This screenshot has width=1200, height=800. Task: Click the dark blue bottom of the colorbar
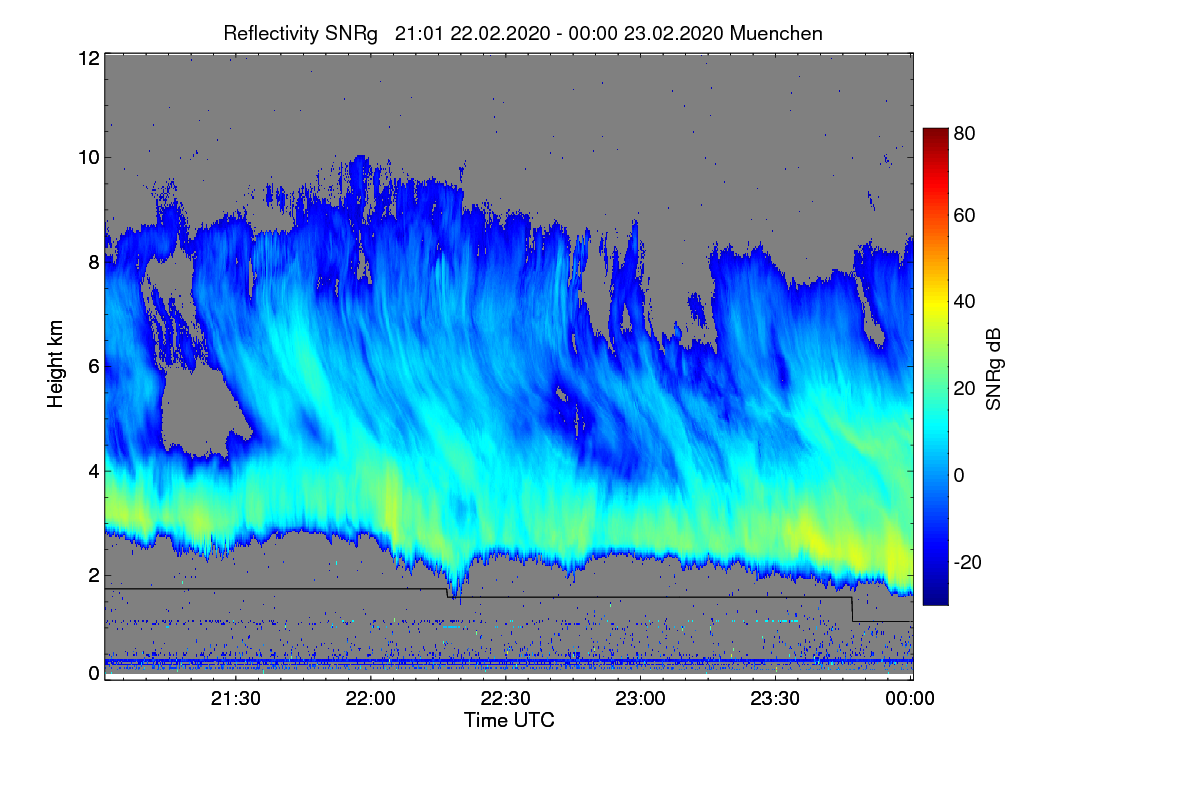point(935,595)
